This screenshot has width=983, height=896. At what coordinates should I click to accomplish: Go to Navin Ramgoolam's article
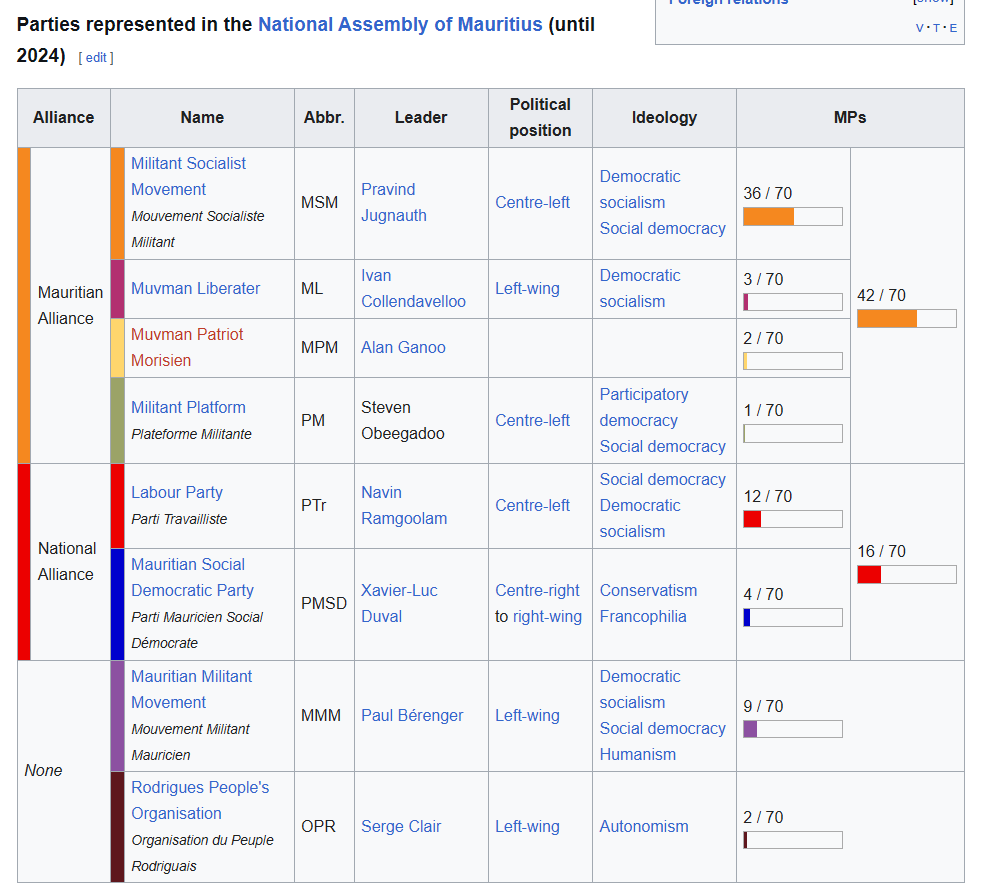[x=403, y=505]
